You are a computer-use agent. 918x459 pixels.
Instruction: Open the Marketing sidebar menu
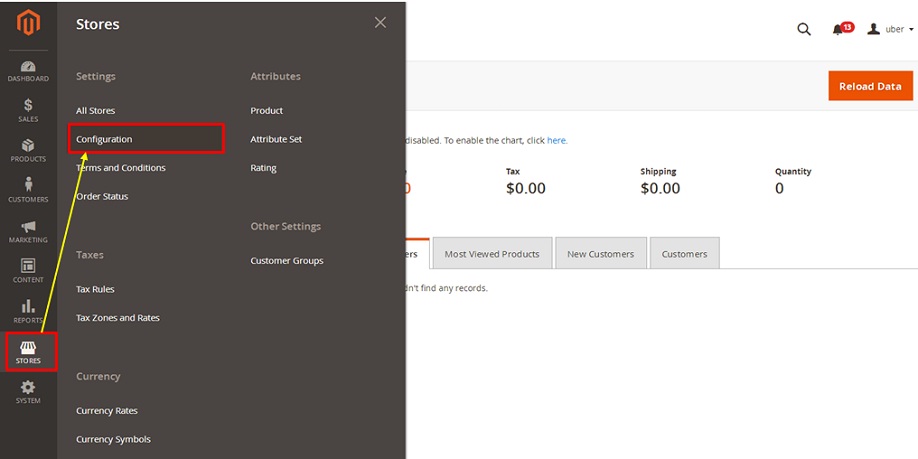coord(28,232)
